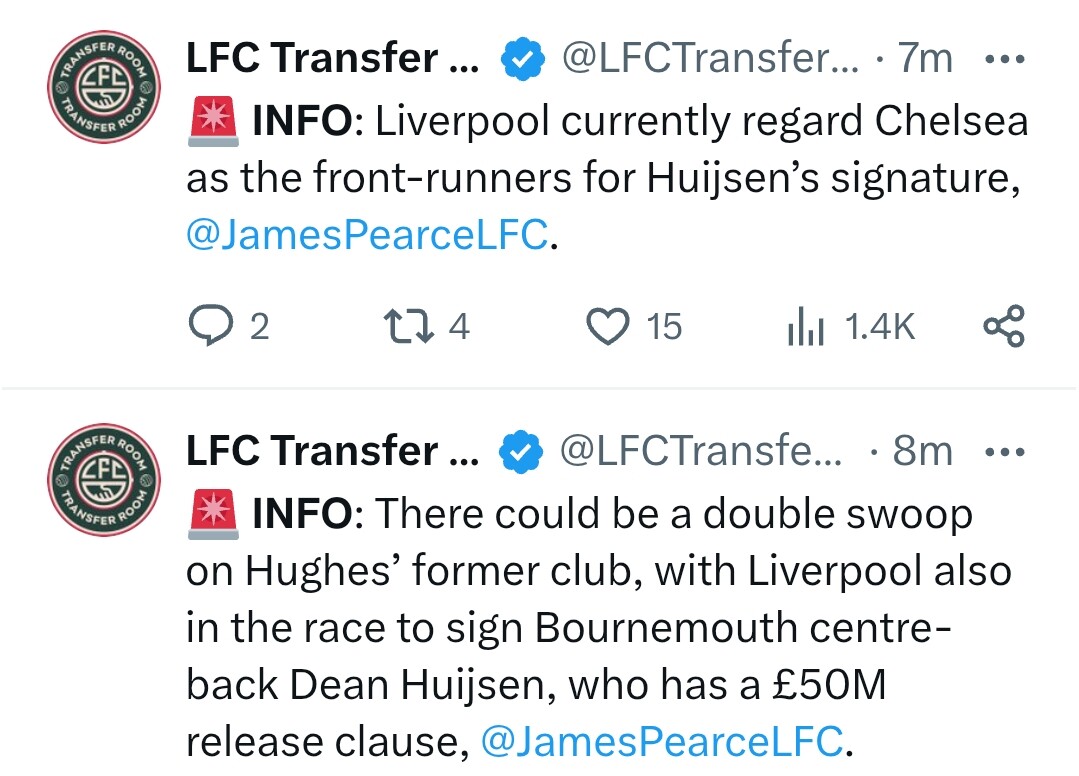Like the tweet with 15 likes

tap(608, 326)
